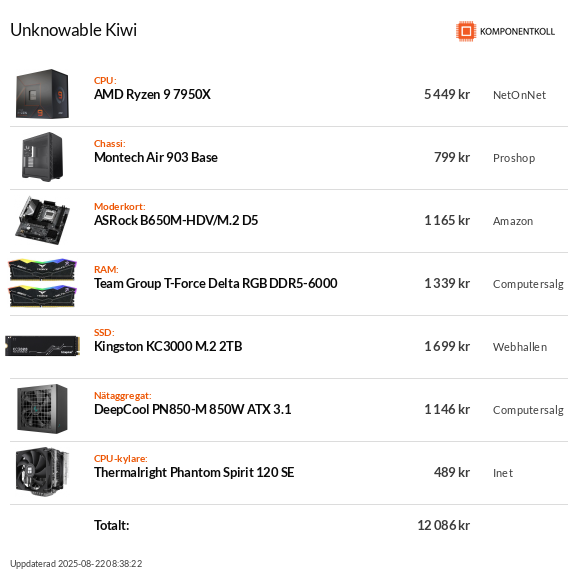
Task: Click the NetOnNet store name
Action: pyautogui.click(x=519, y=95)
